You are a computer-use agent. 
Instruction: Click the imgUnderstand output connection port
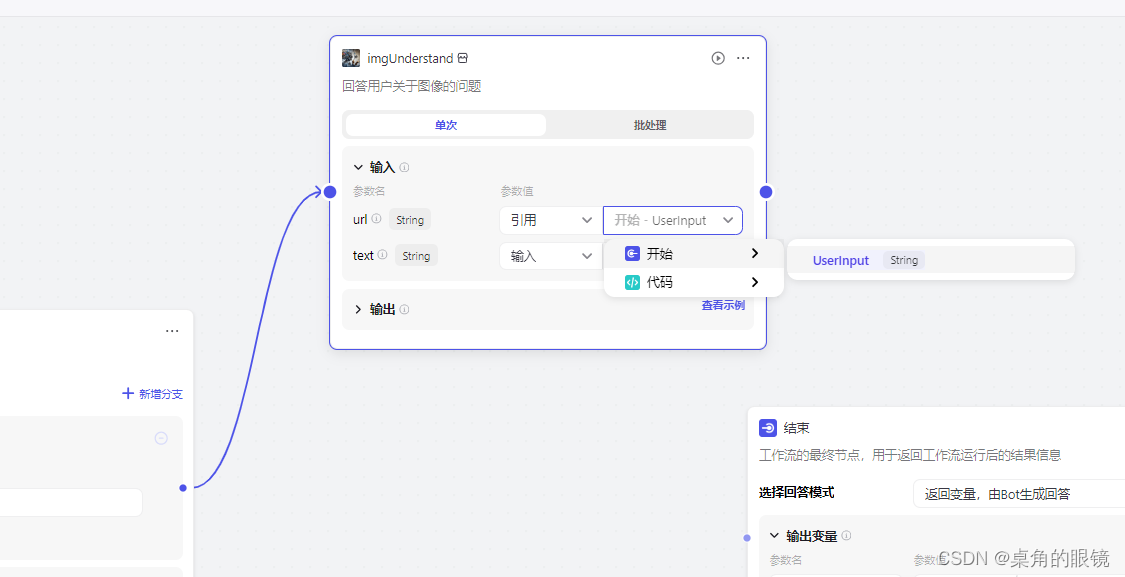click(x=766, y=192)
